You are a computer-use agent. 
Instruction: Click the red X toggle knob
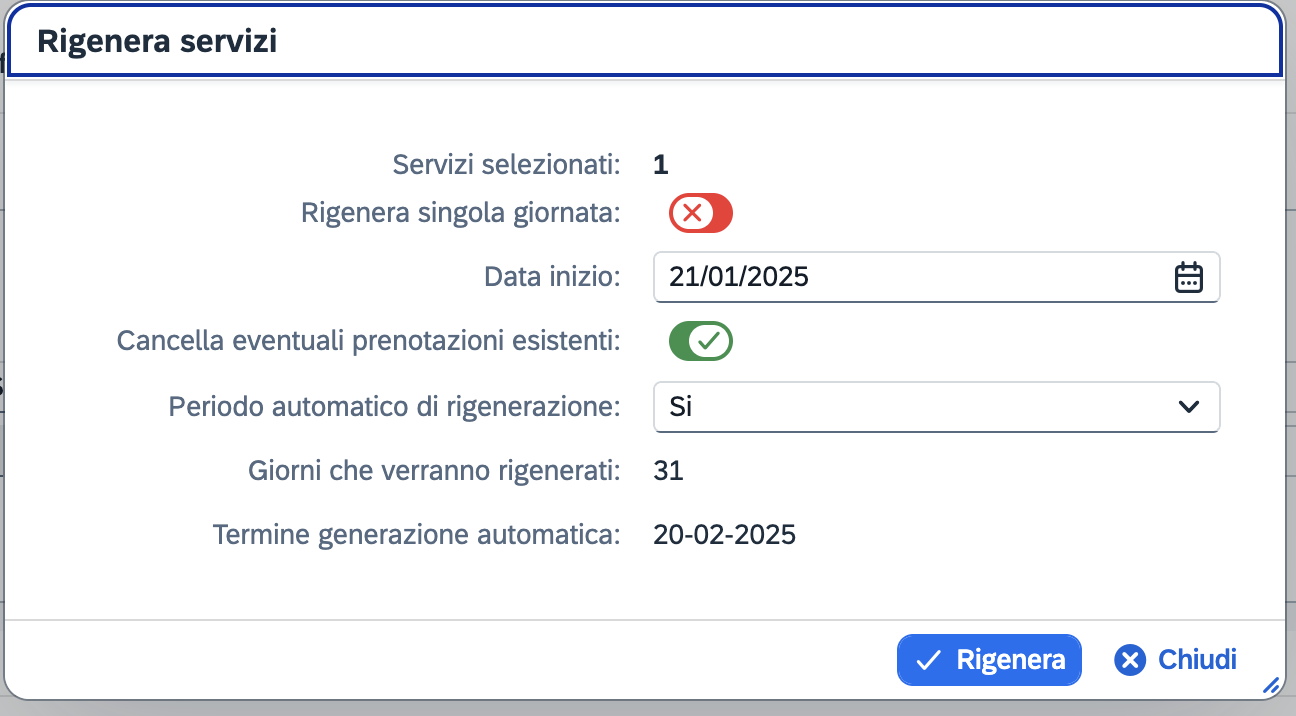pyautogui.click(x=691, y=213)
